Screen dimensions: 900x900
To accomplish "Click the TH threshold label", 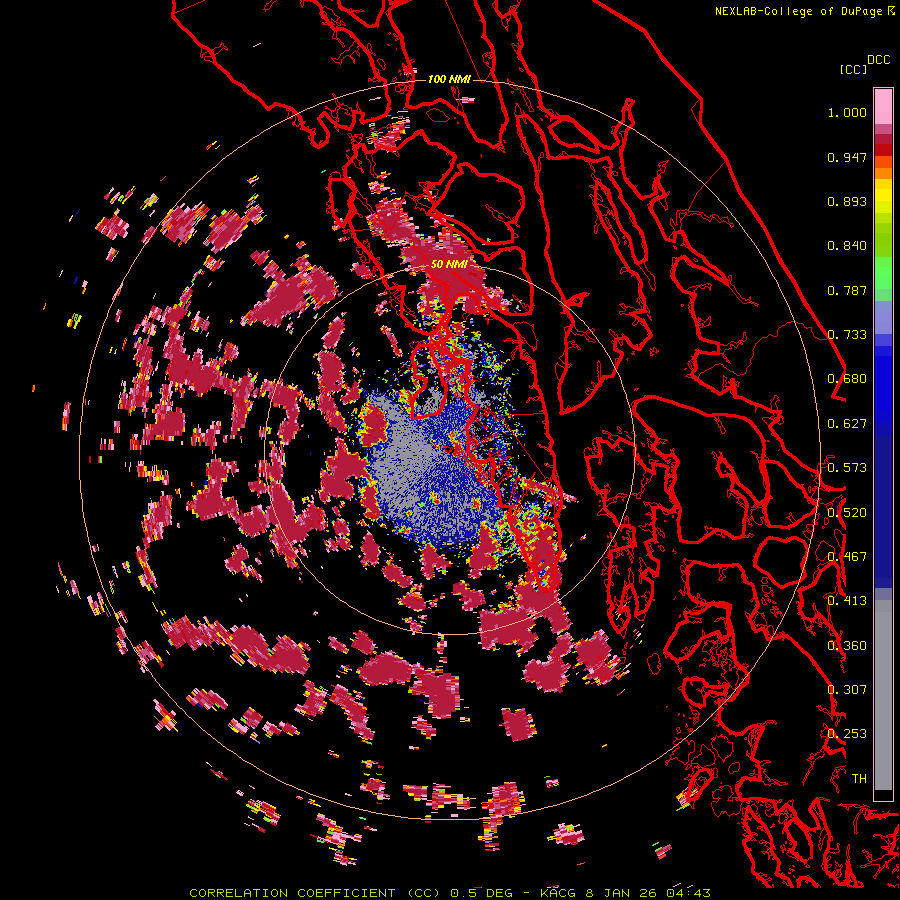I will click(x=859, y=779).
